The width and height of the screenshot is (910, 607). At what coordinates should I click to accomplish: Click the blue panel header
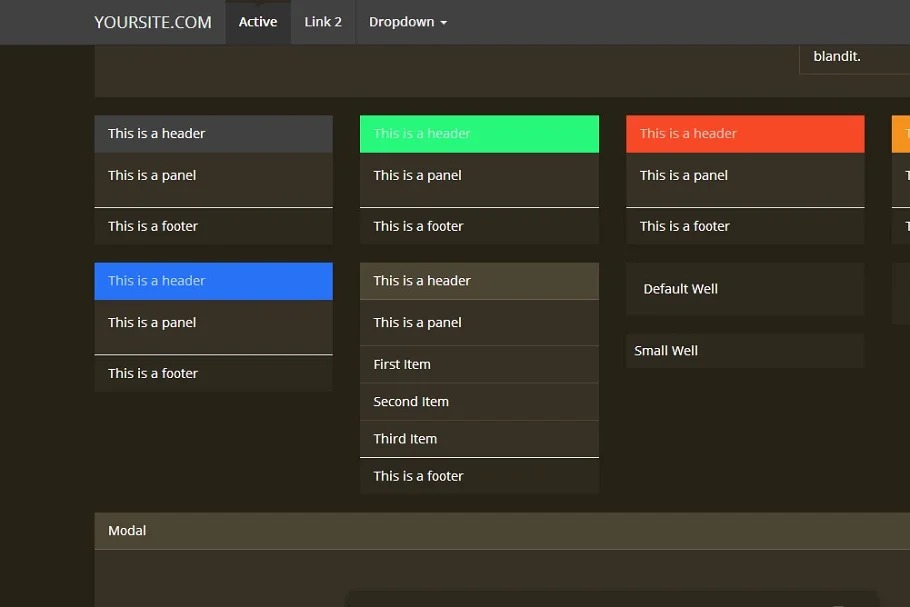tap(213, 281)
